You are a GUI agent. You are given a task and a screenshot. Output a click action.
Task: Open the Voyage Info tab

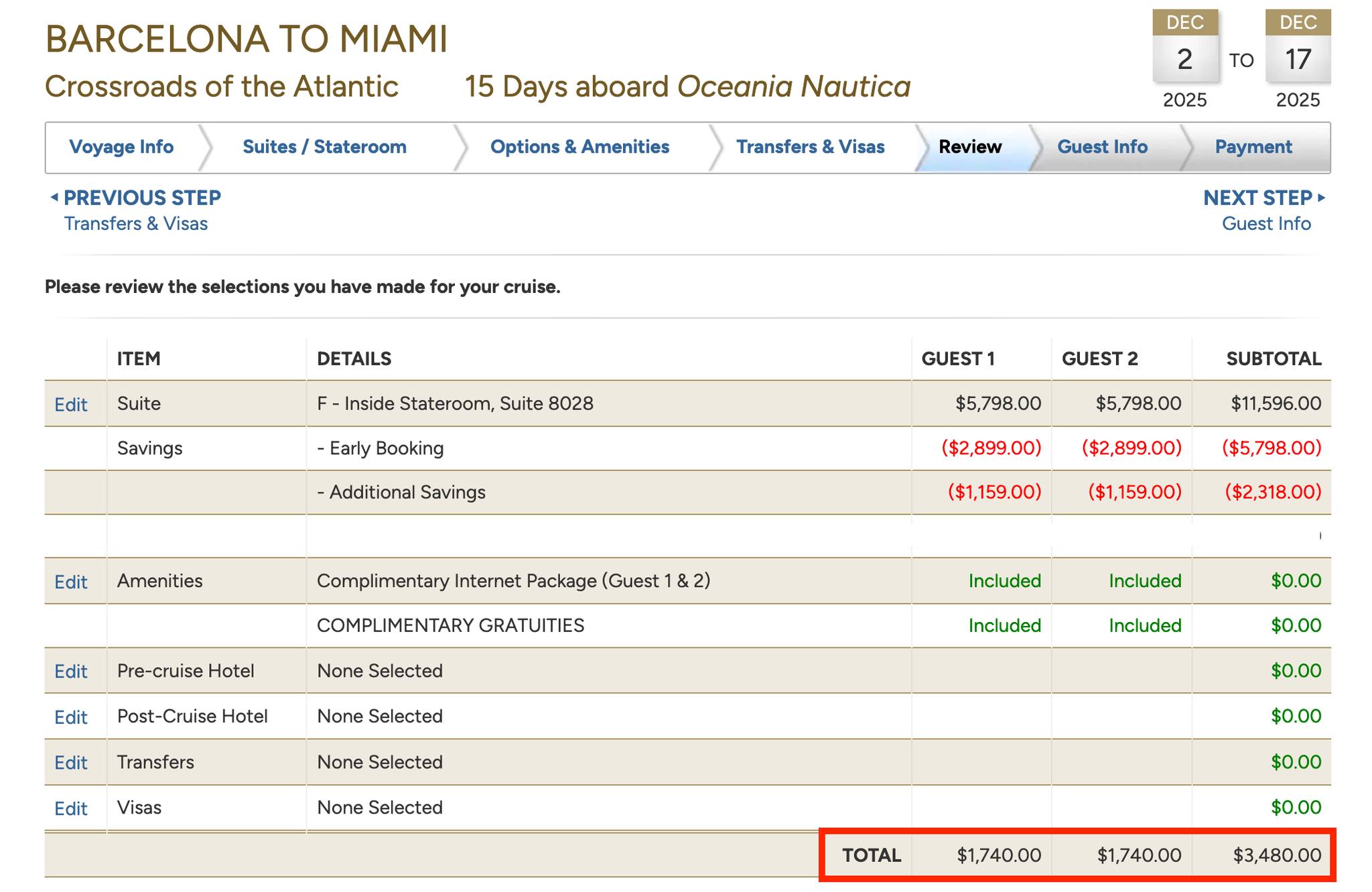(121, 147)
